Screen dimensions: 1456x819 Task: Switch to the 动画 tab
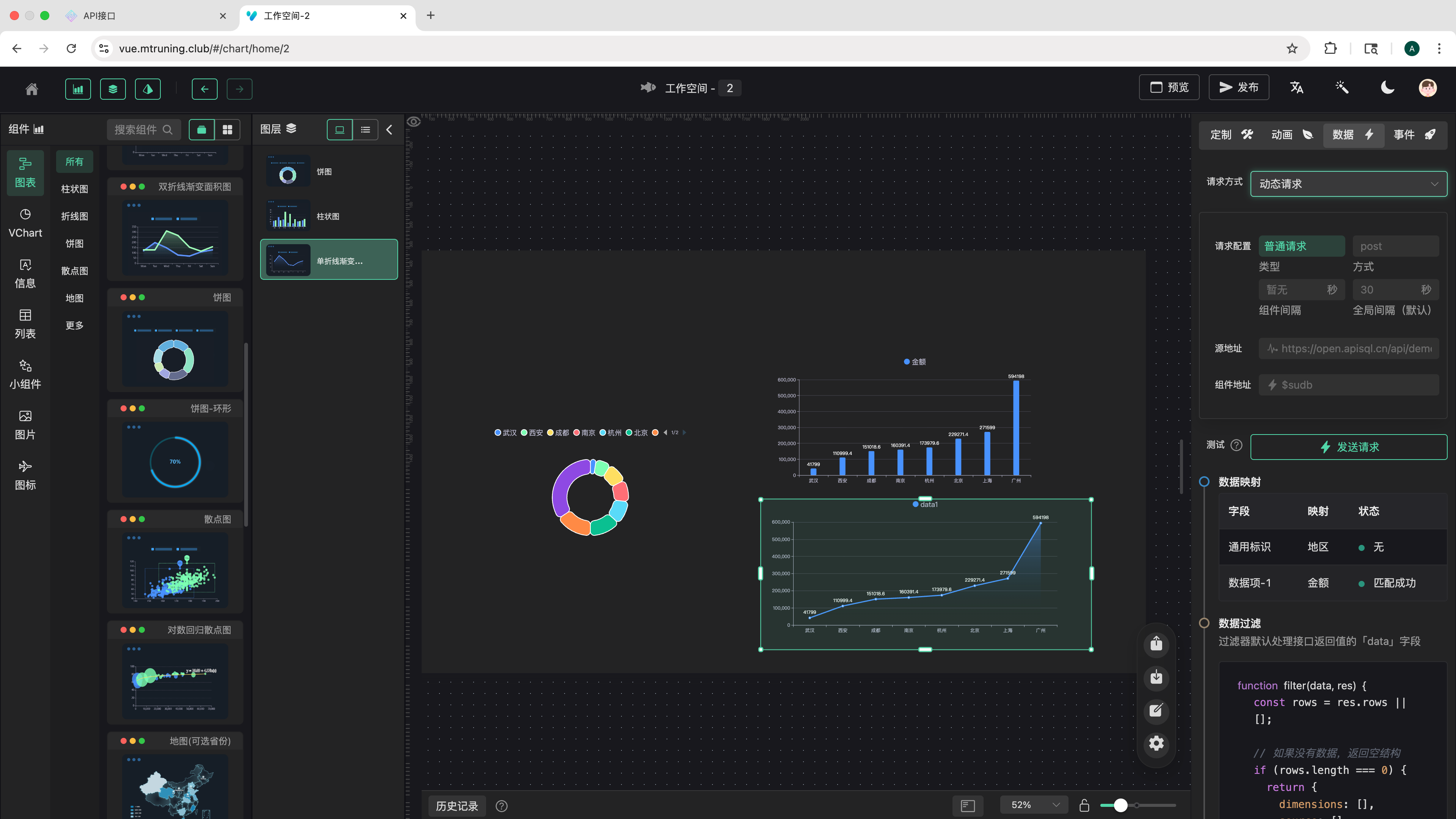point(1291,135)
